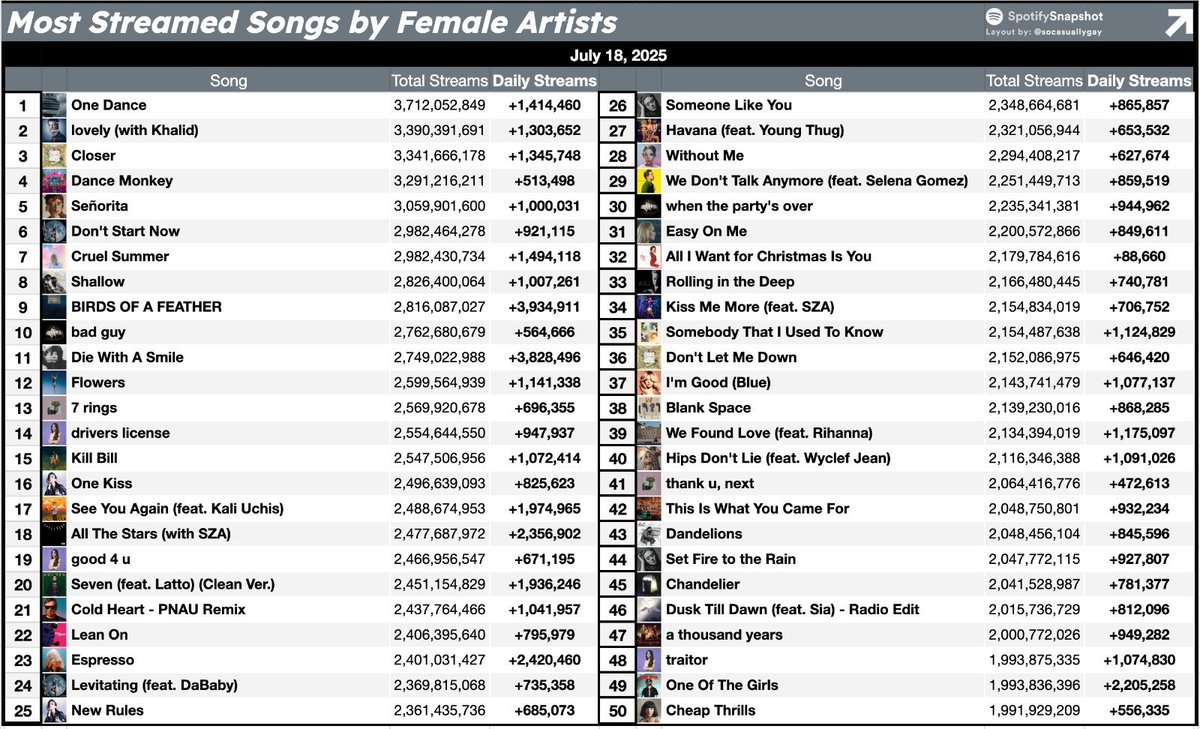Image resolution: width=1200 pixels, height=729 pixels.
Task: Click the One Dance album cover
Action: [x=54, y=105]
